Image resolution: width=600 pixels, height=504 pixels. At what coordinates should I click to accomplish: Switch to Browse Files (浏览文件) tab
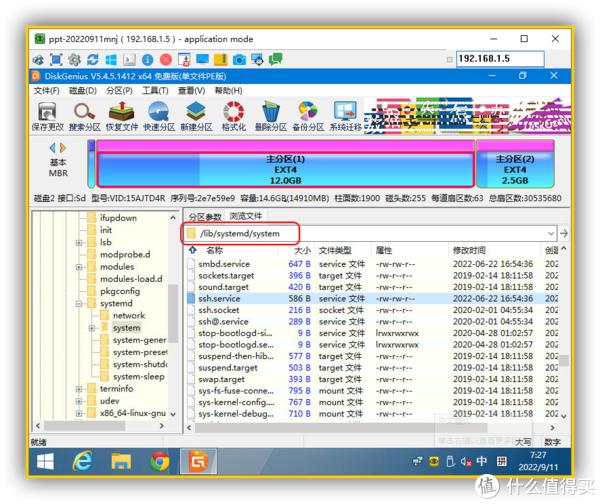pyautogui.click(x=246, y=216)
